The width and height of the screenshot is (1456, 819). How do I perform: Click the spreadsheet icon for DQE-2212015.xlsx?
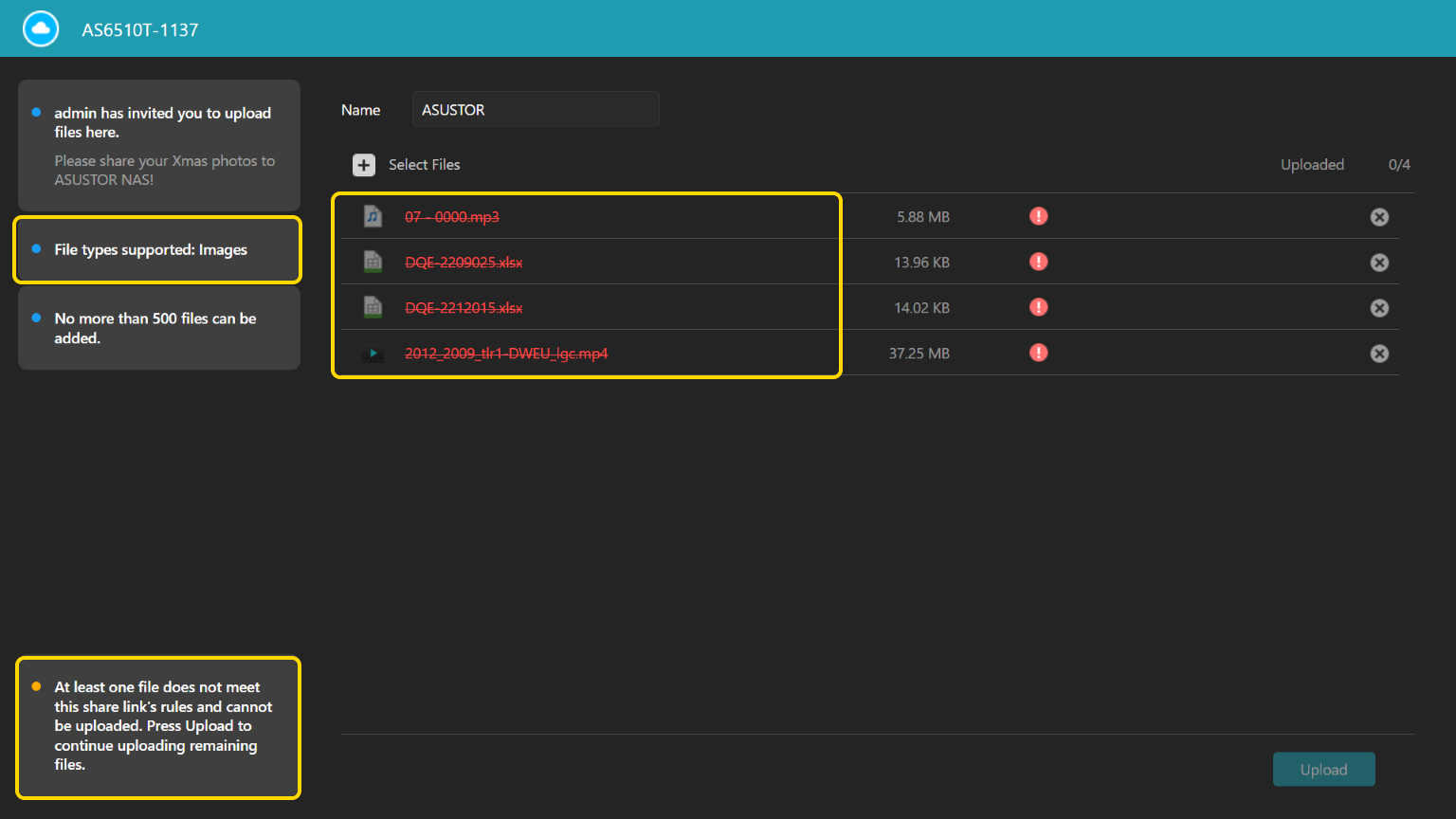click(373, 307)
